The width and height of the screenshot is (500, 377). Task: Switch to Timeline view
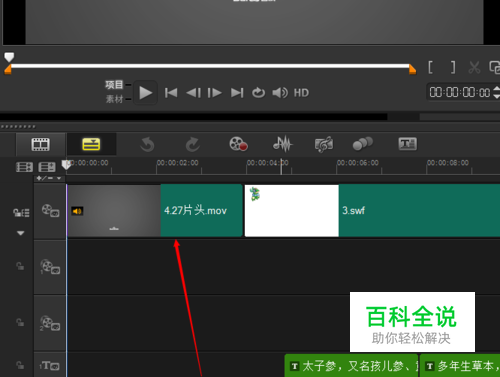click(x=91, y=144)
